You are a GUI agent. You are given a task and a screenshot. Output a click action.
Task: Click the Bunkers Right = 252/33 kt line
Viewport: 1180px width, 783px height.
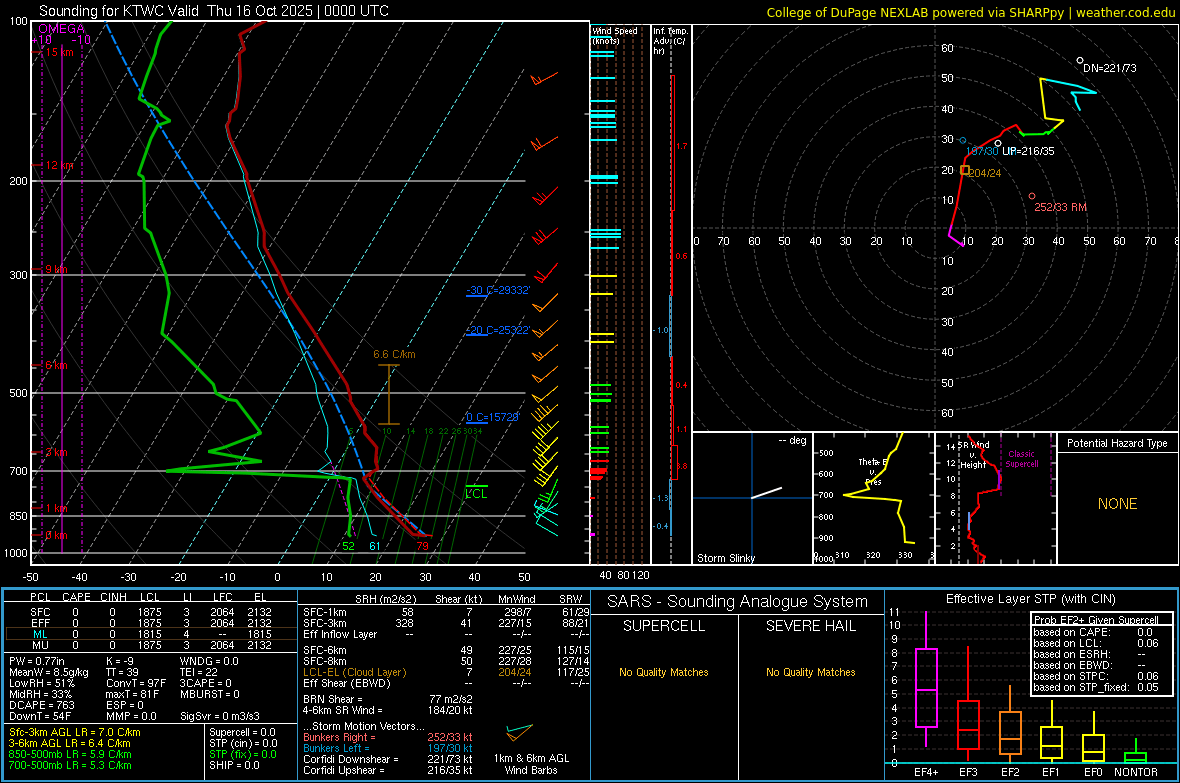(x=388, y=738)
